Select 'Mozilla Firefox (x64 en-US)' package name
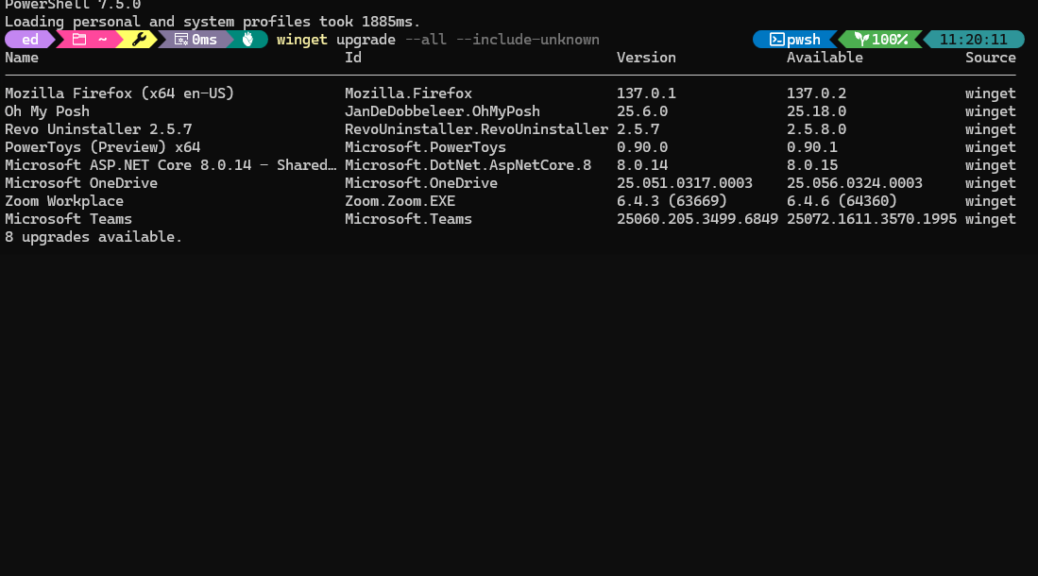 point(119,93)
